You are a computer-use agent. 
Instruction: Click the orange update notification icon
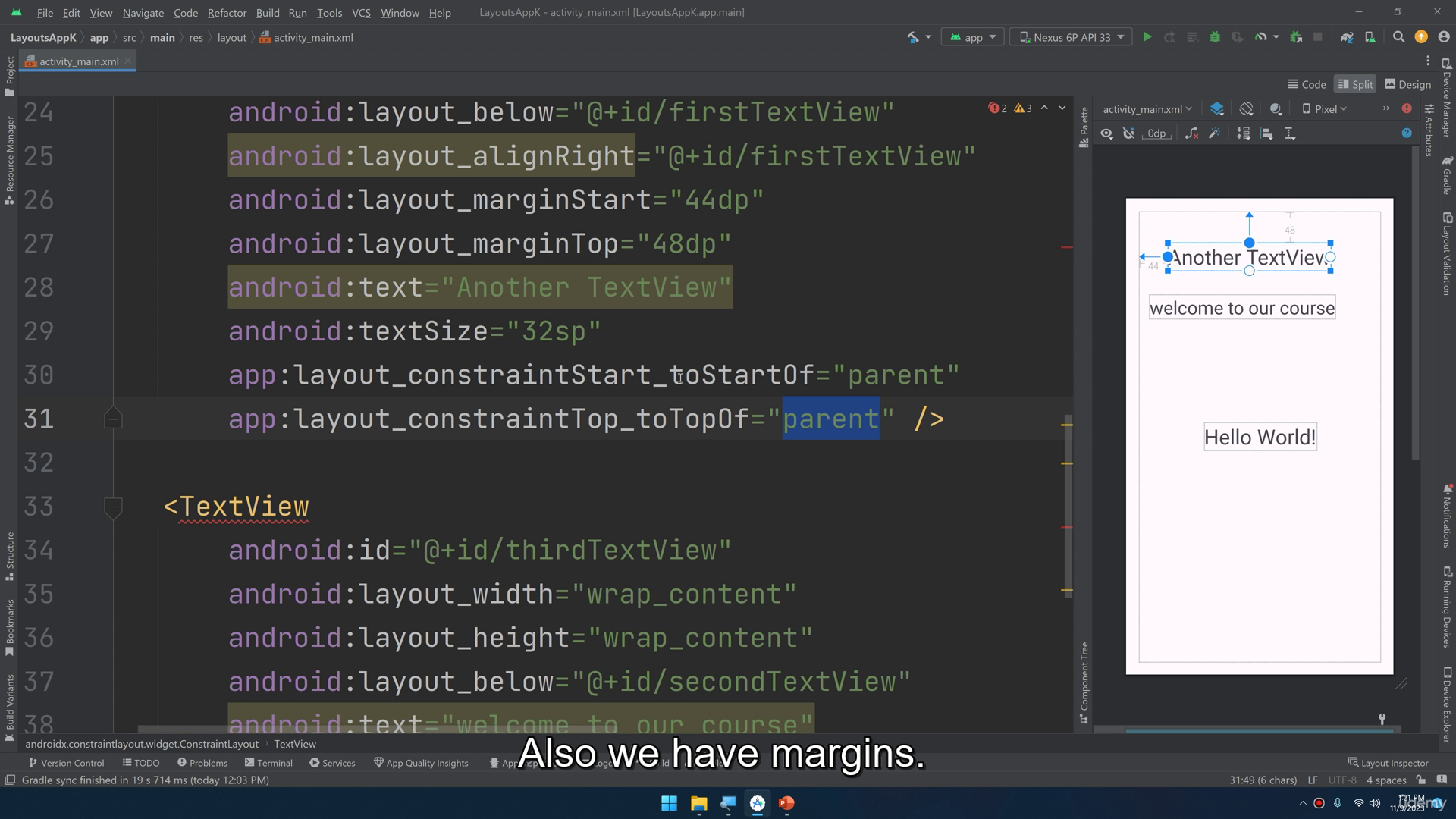click(x=1421, y=37)
